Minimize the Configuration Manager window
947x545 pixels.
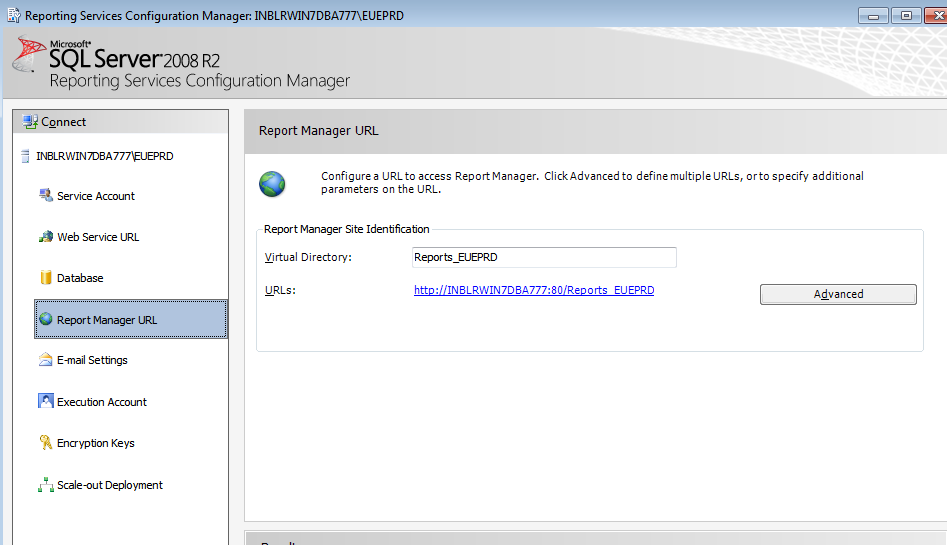tap(873, 16)
